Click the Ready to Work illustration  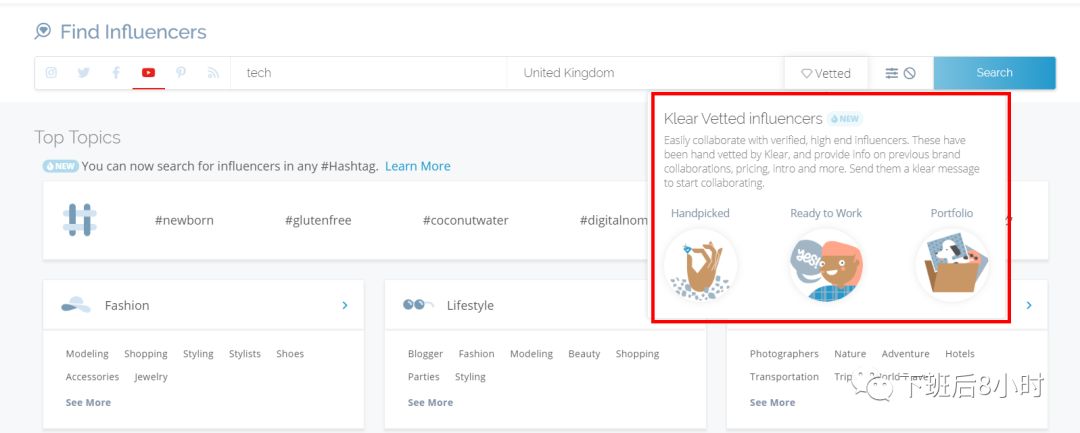click(826, 265)
